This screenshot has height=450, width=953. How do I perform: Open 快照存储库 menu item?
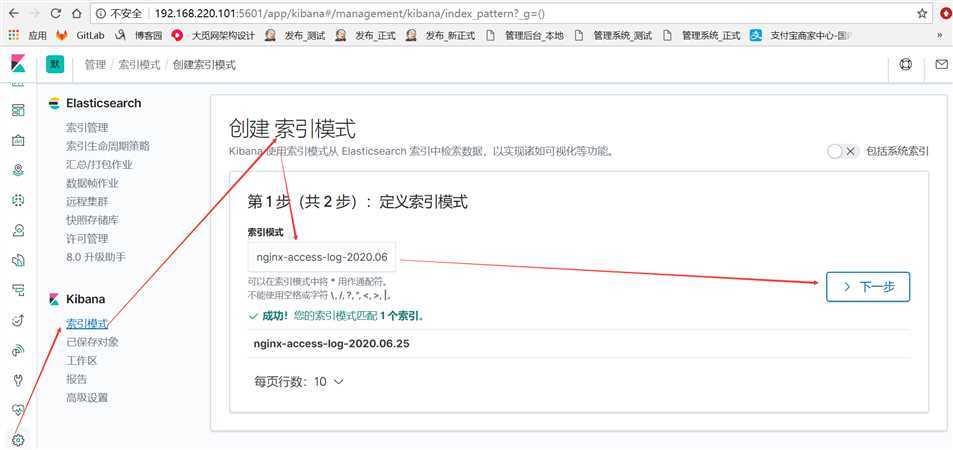point(92,220)
